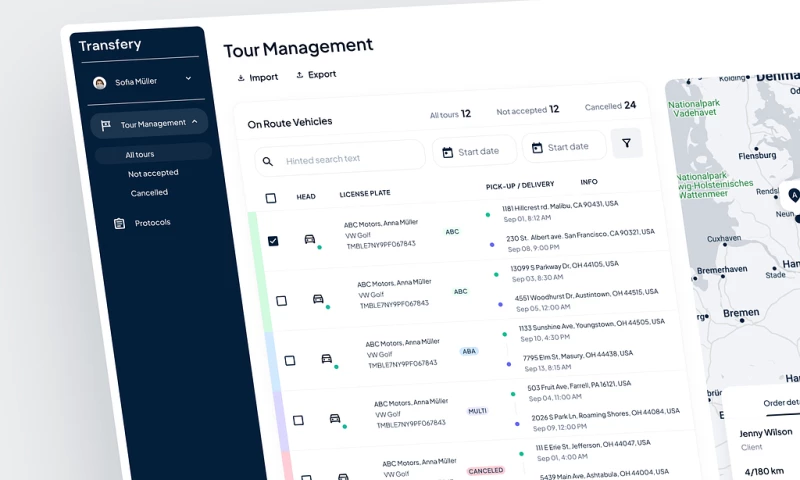Click the Import button
800x480 pixels.
[257, 77]
